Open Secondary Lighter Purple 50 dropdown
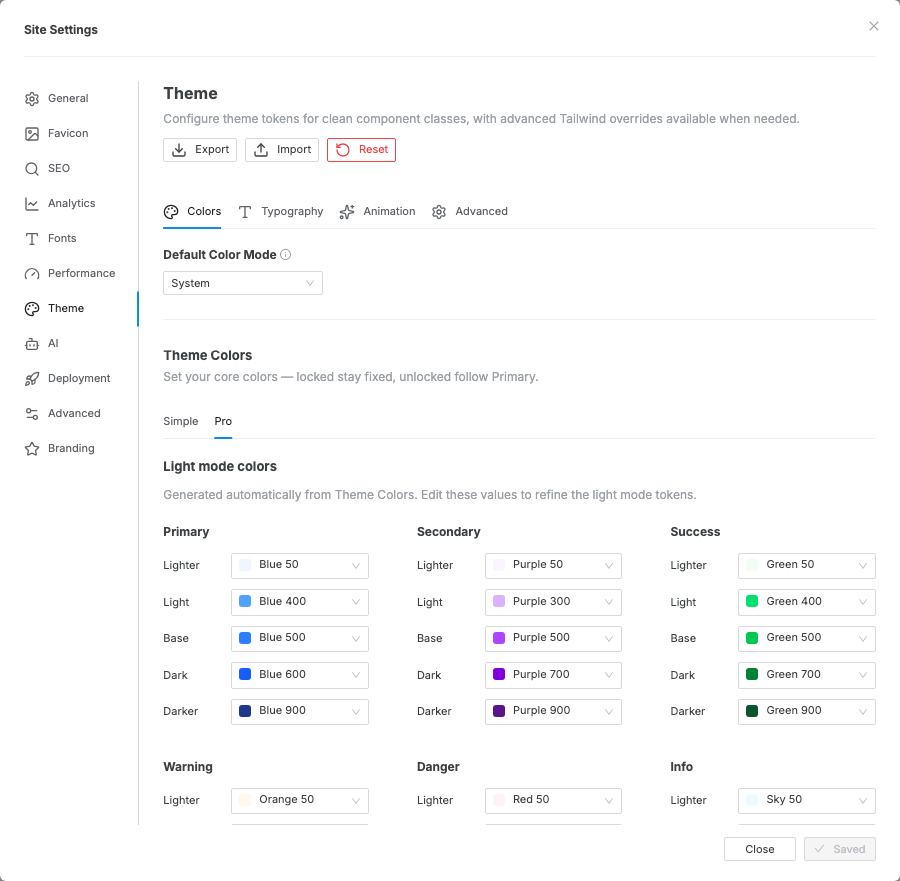 [553, 565]
